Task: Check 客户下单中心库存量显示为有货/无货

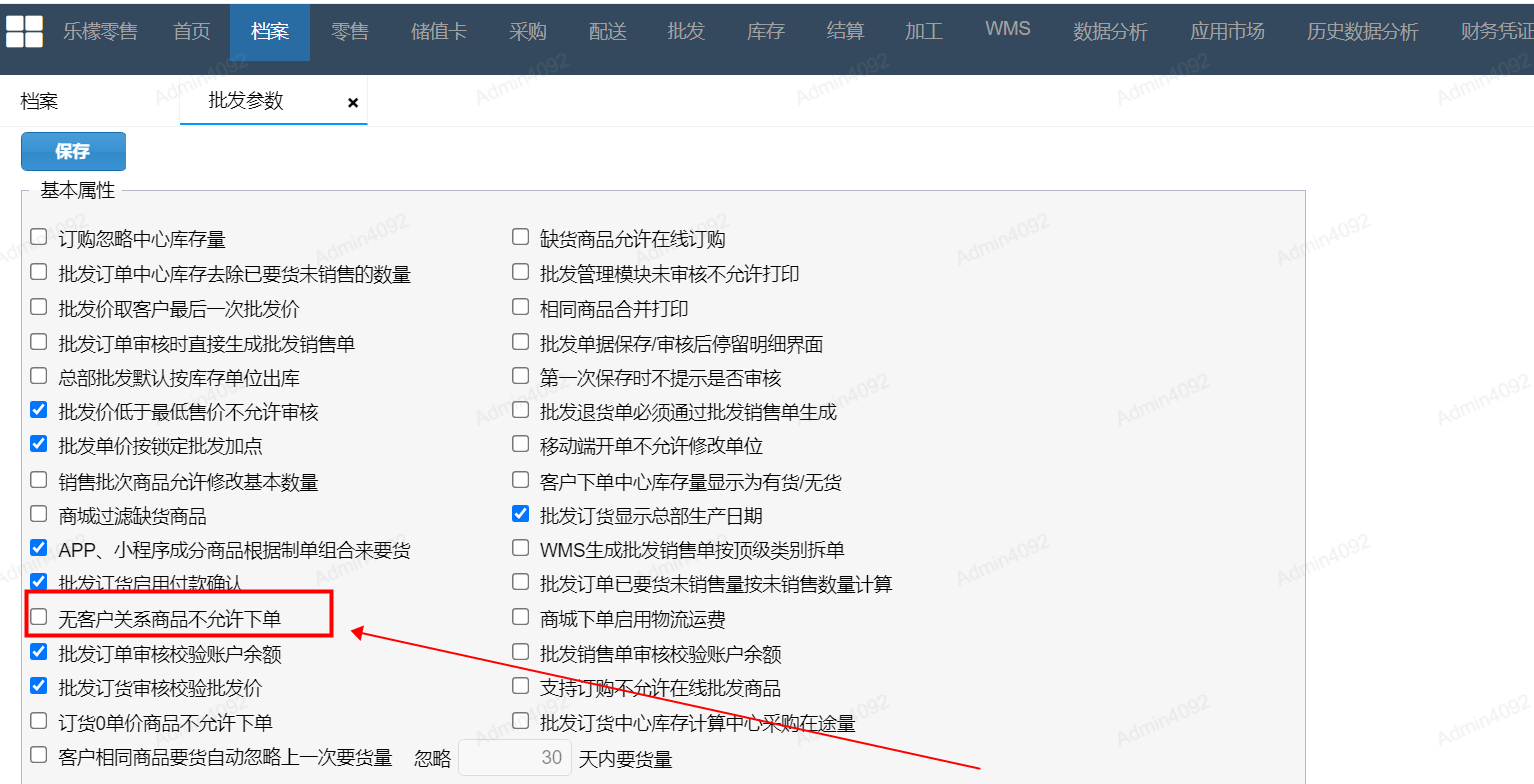Action: point(520,480)
